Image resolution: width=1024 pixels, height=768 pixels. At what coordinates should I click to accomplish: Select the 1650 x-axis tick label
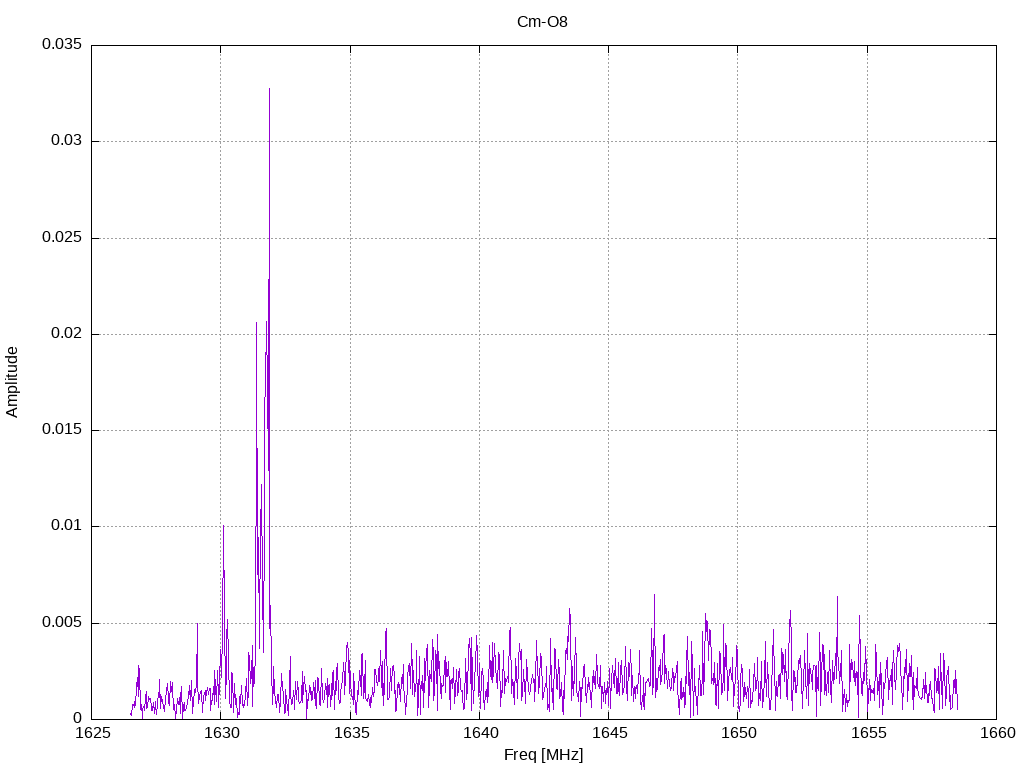pyautogui.click(x=738, y=734)
